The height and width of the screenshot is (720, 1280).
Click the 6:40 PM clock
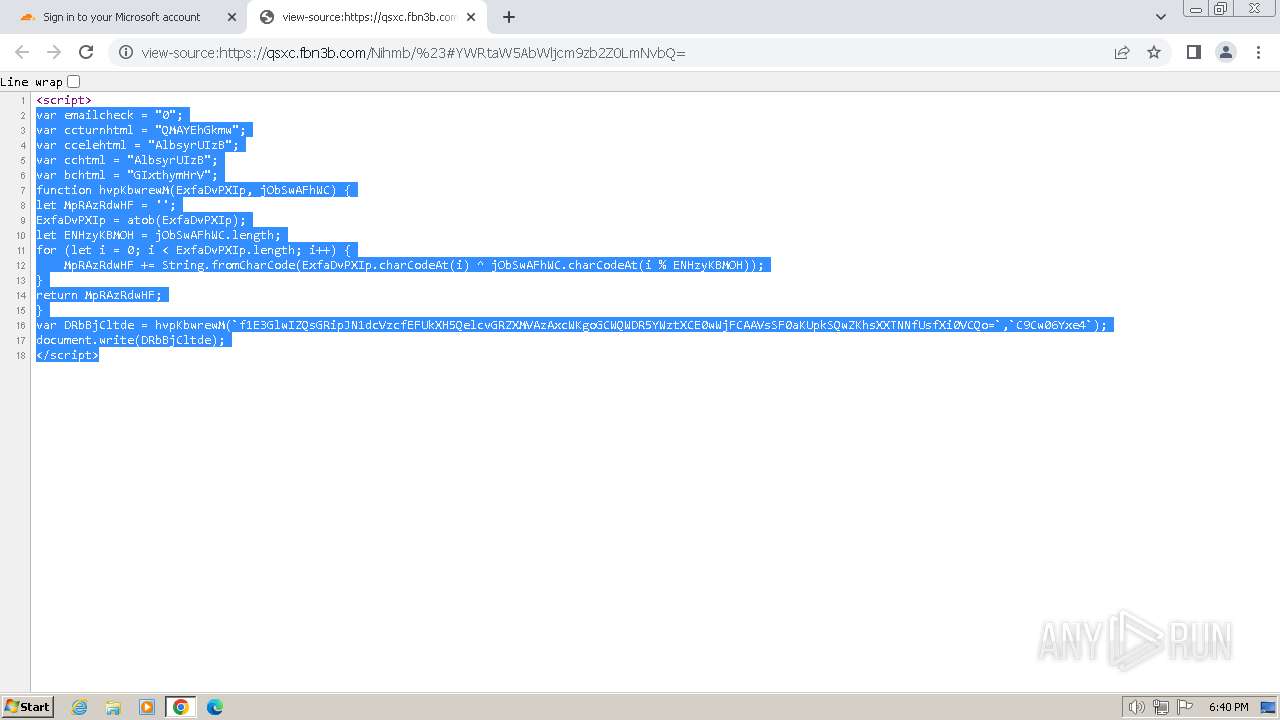pos(1228,707)
